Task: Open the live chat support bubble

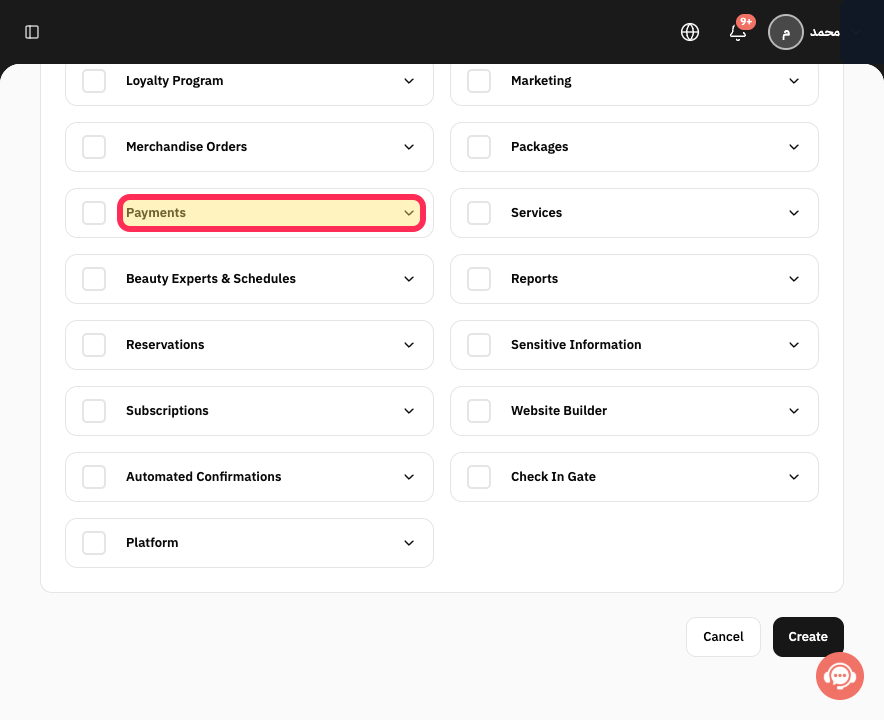Action: coord(839,675)
